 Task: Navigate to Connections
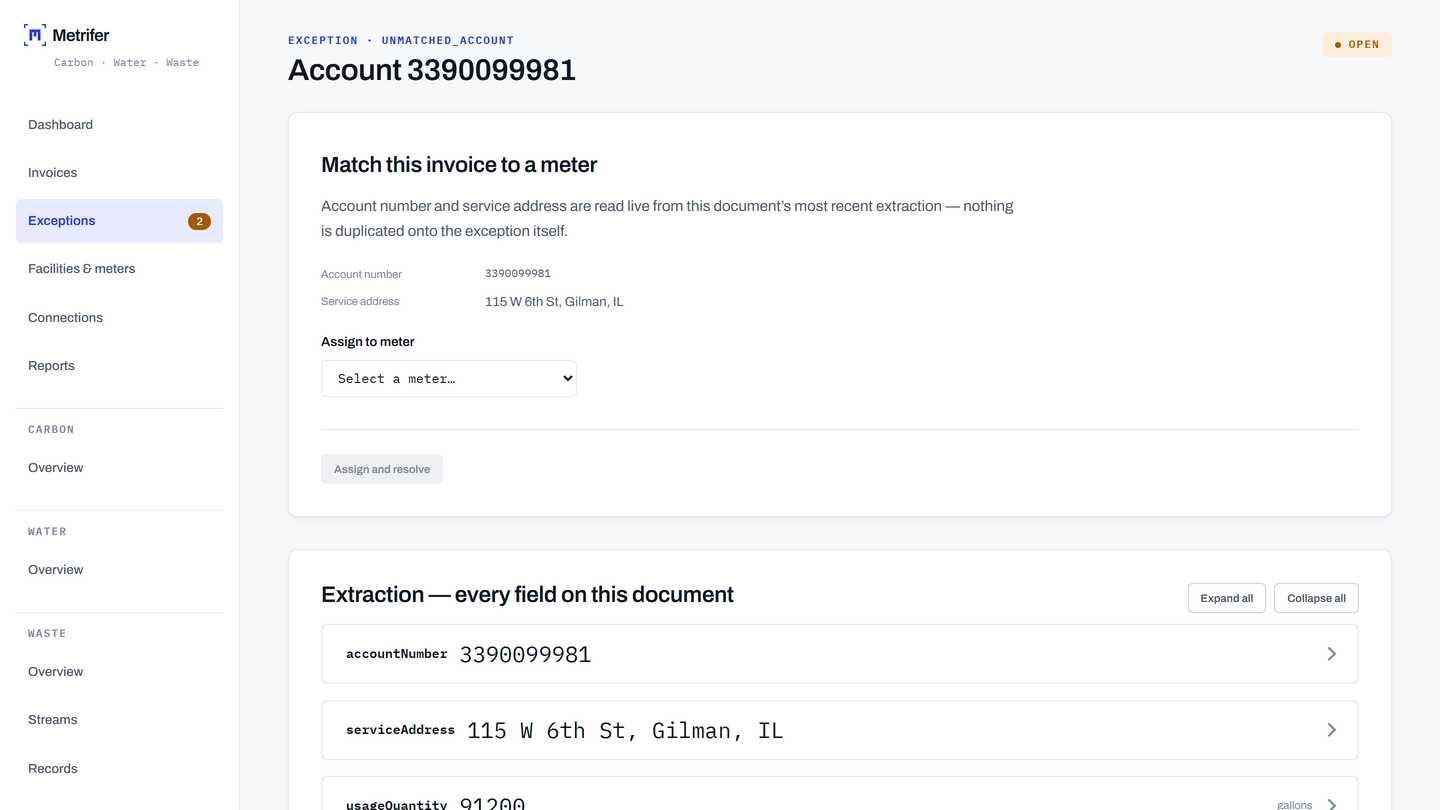[x=119, y=318]
